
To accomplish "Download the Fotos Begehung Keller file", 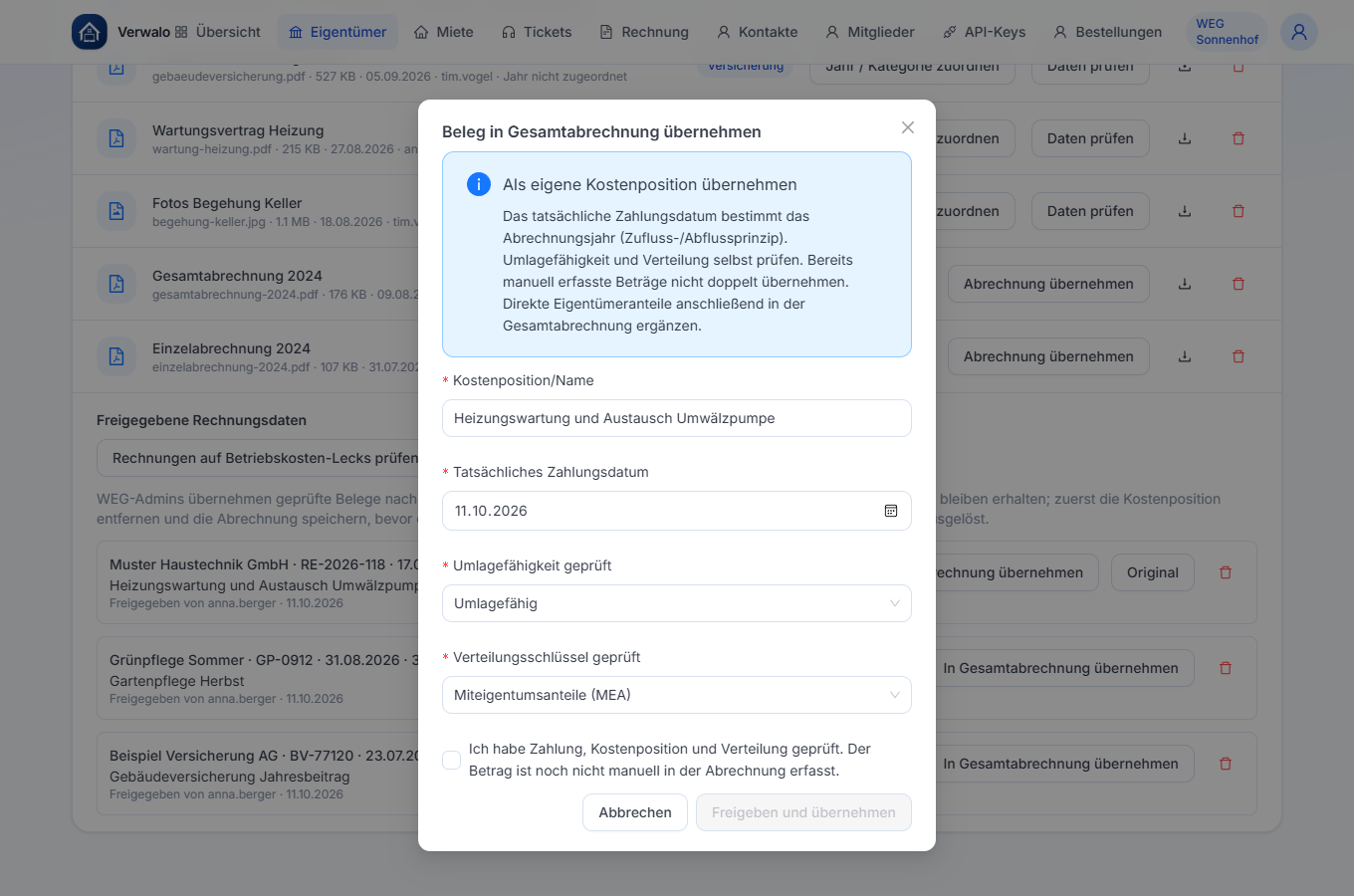I will (1185, 211).
